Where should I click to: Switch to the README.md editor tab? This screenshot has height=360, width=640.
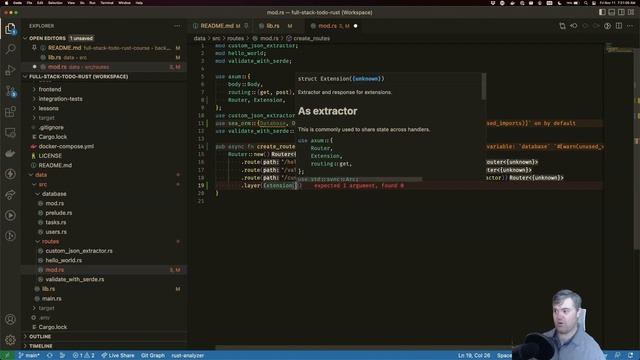point(220,26)
